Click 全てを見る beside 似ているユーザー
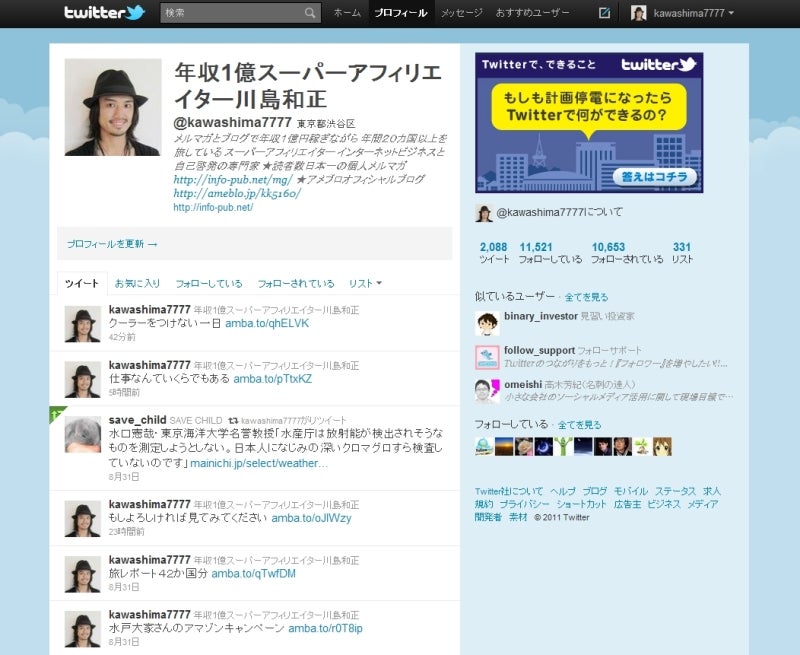Image resolution: width=800 pixels, height=655 pixels. pos(586,297)
